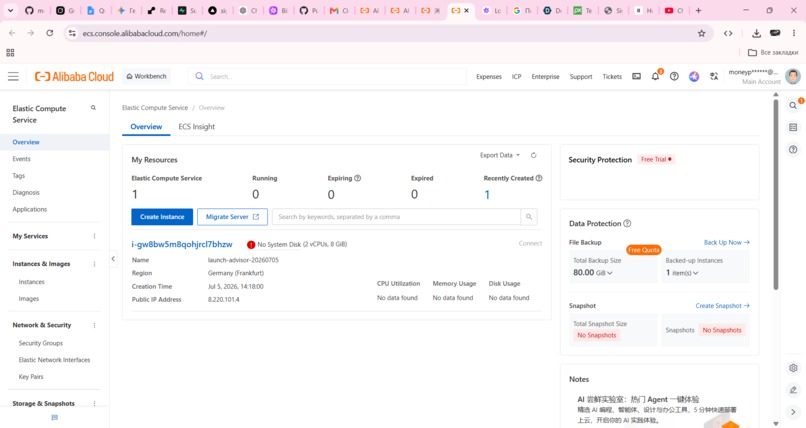Open the help question mark icon

pos(674,77)
